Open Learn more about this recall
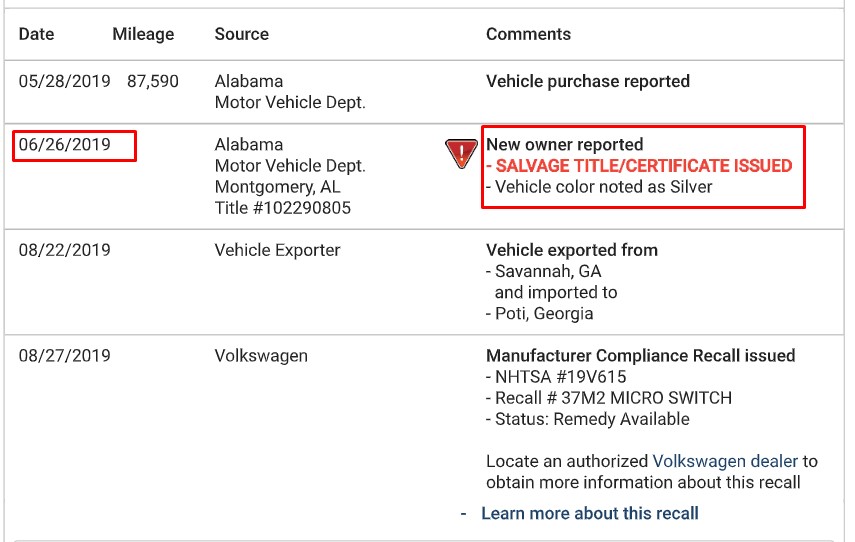Viewport: 855px width, 542px height. (589, 514)
